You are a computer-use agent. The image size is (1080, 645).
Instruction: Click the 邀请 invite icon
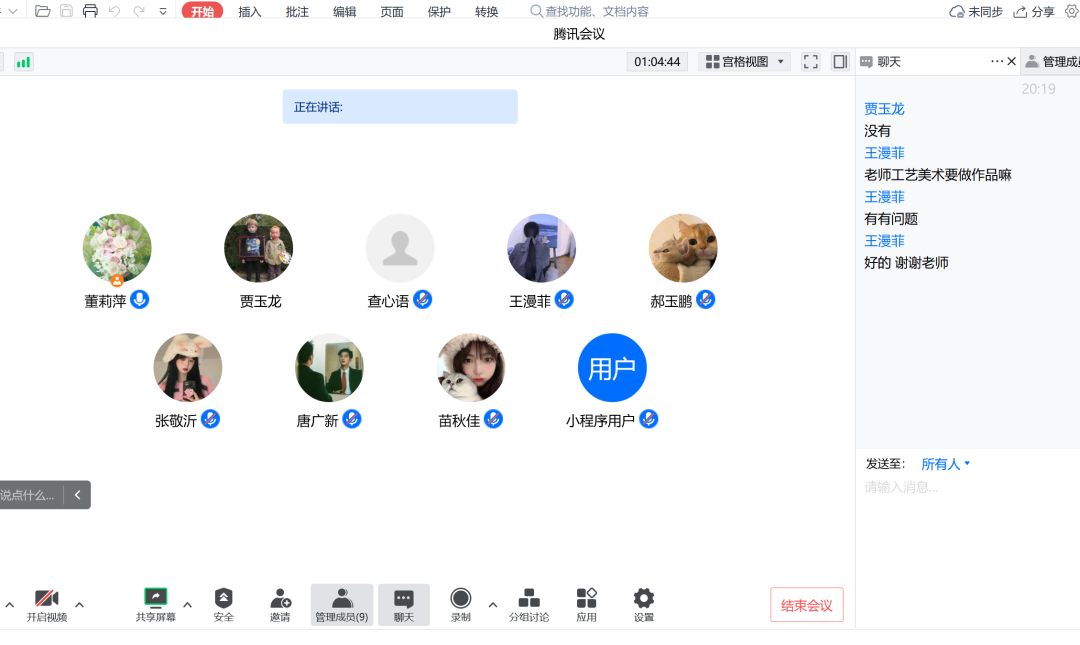pos(280,605)
